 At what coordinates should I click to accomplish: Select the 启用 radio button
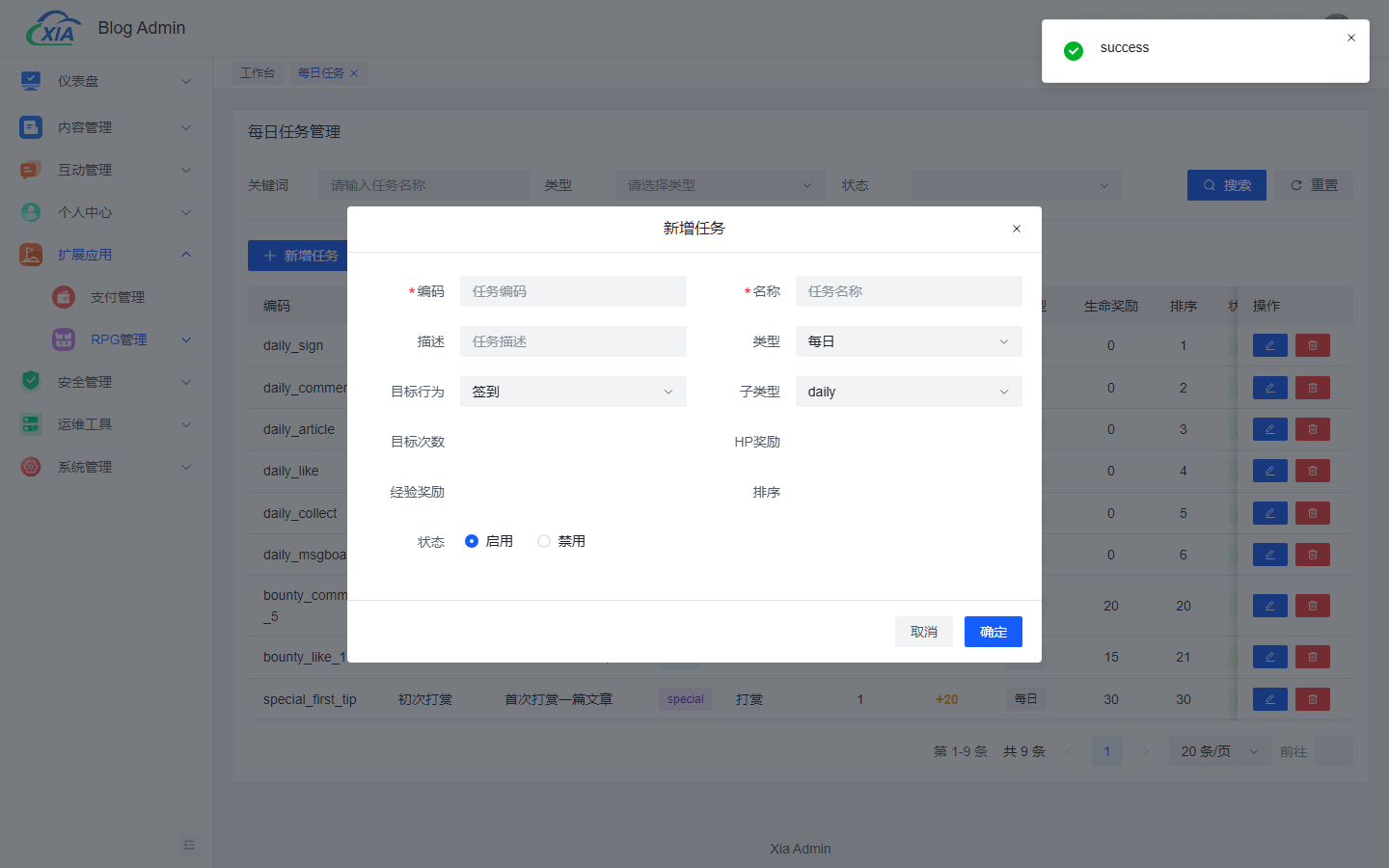(x=472, y=541)
